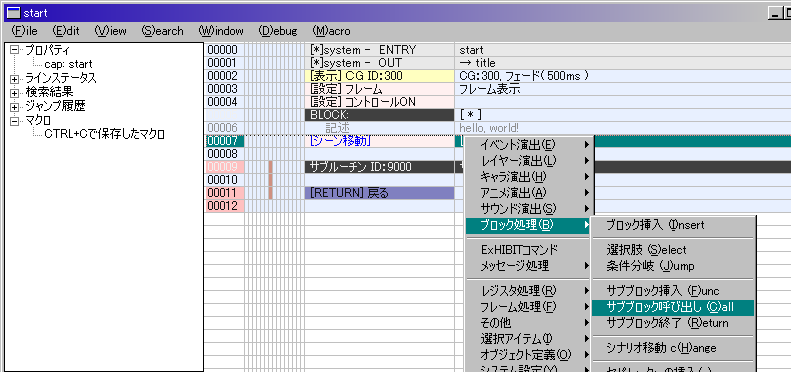791x372 pixels.
Task: Click the [表示] CG ID:300 cell
Action: pos(379,76)
